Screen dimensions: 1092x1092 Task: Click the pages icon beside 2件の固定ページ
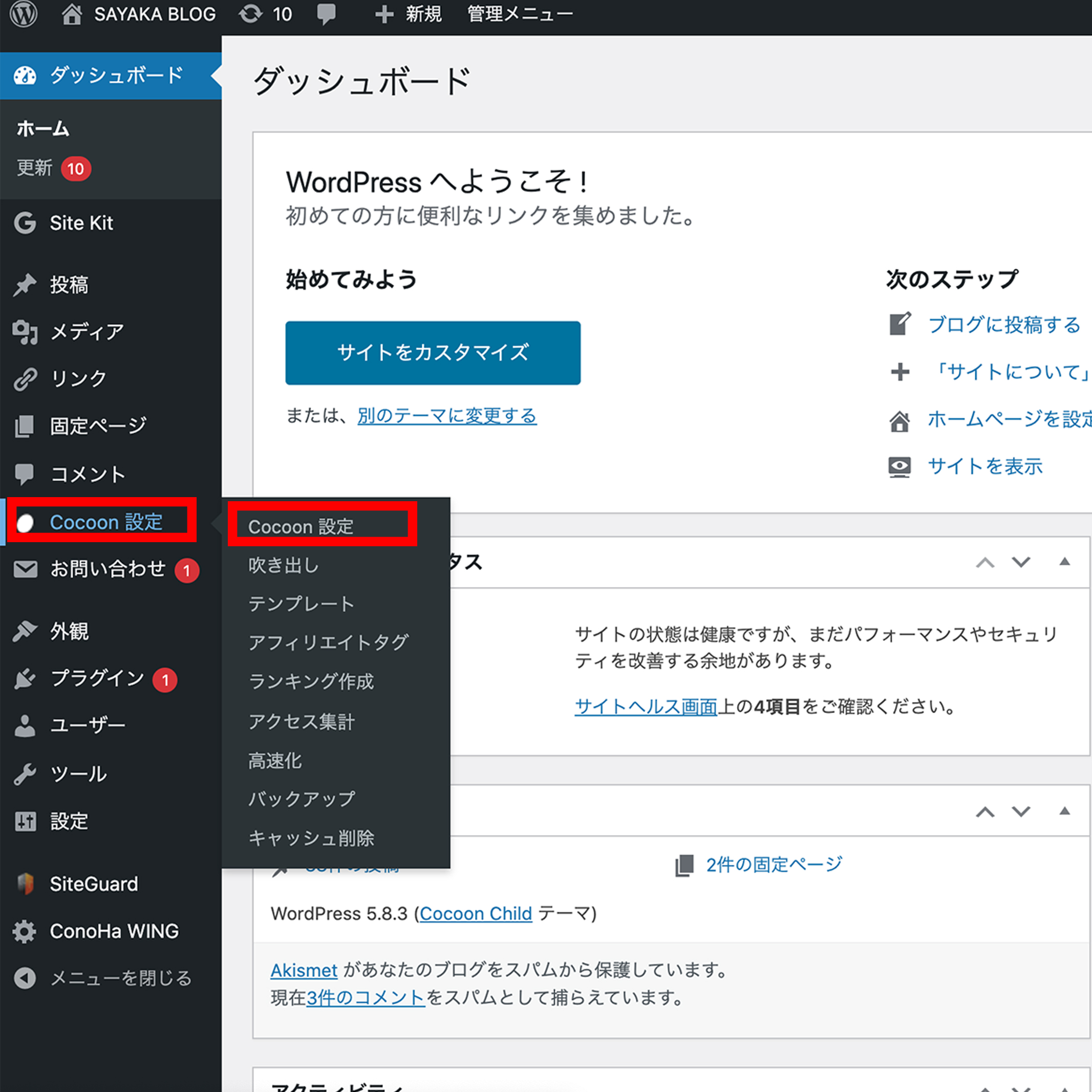point(684,865)
